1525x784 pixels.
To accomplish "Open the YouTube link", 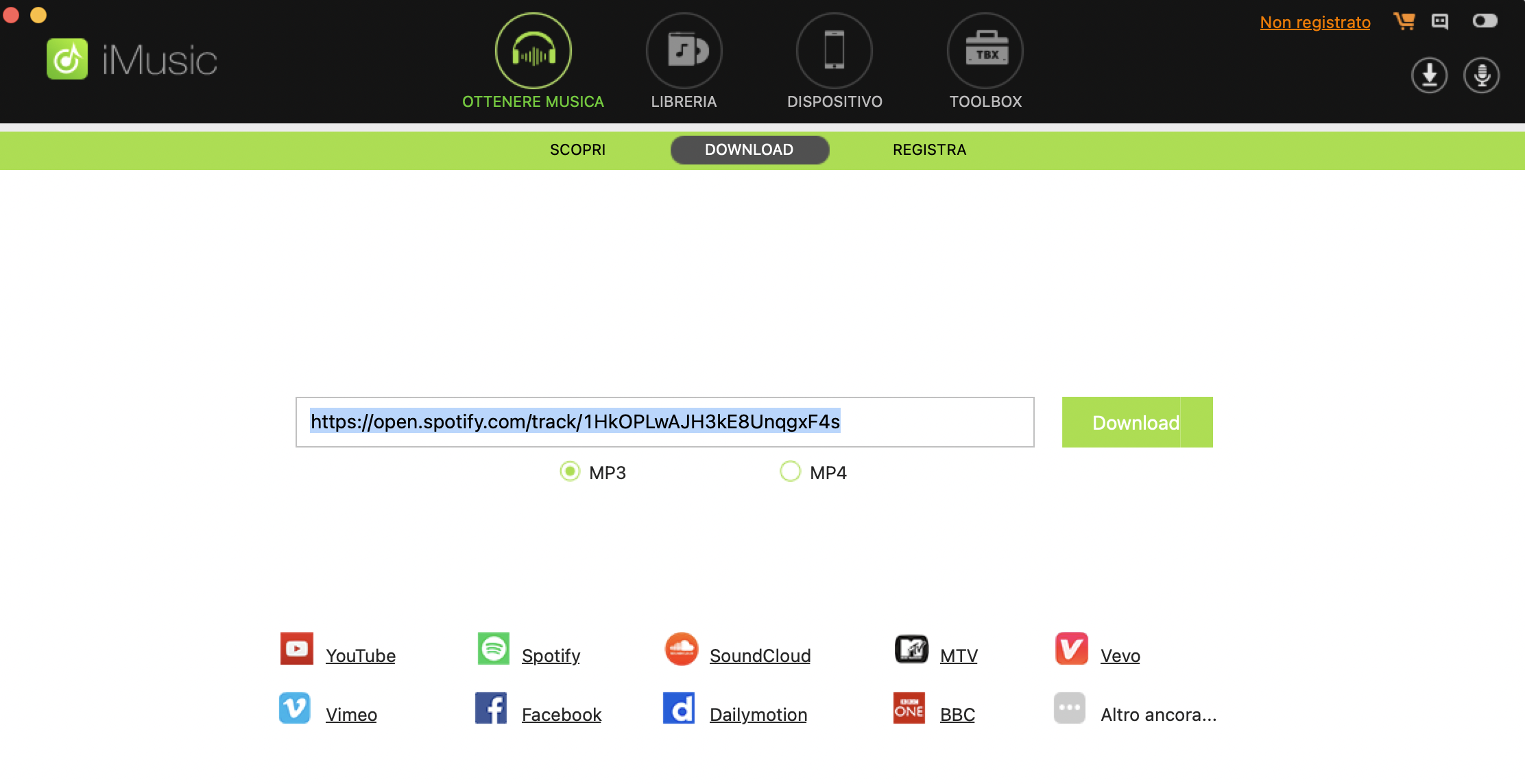I will (x=361, y=656).
